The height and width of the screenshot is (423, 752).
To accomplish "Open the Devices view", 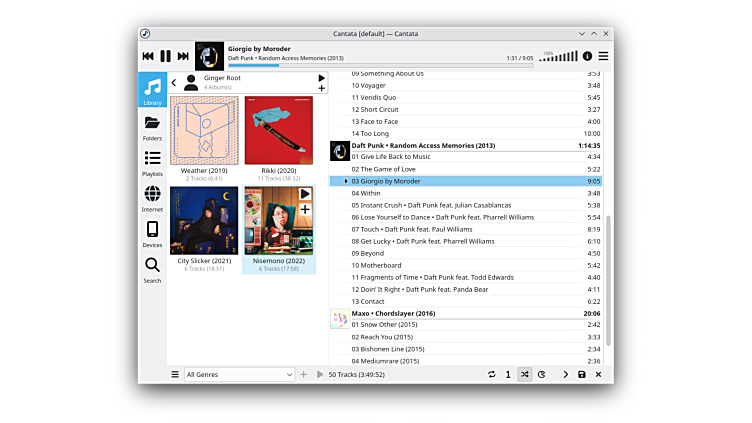I will coord(152,233).
